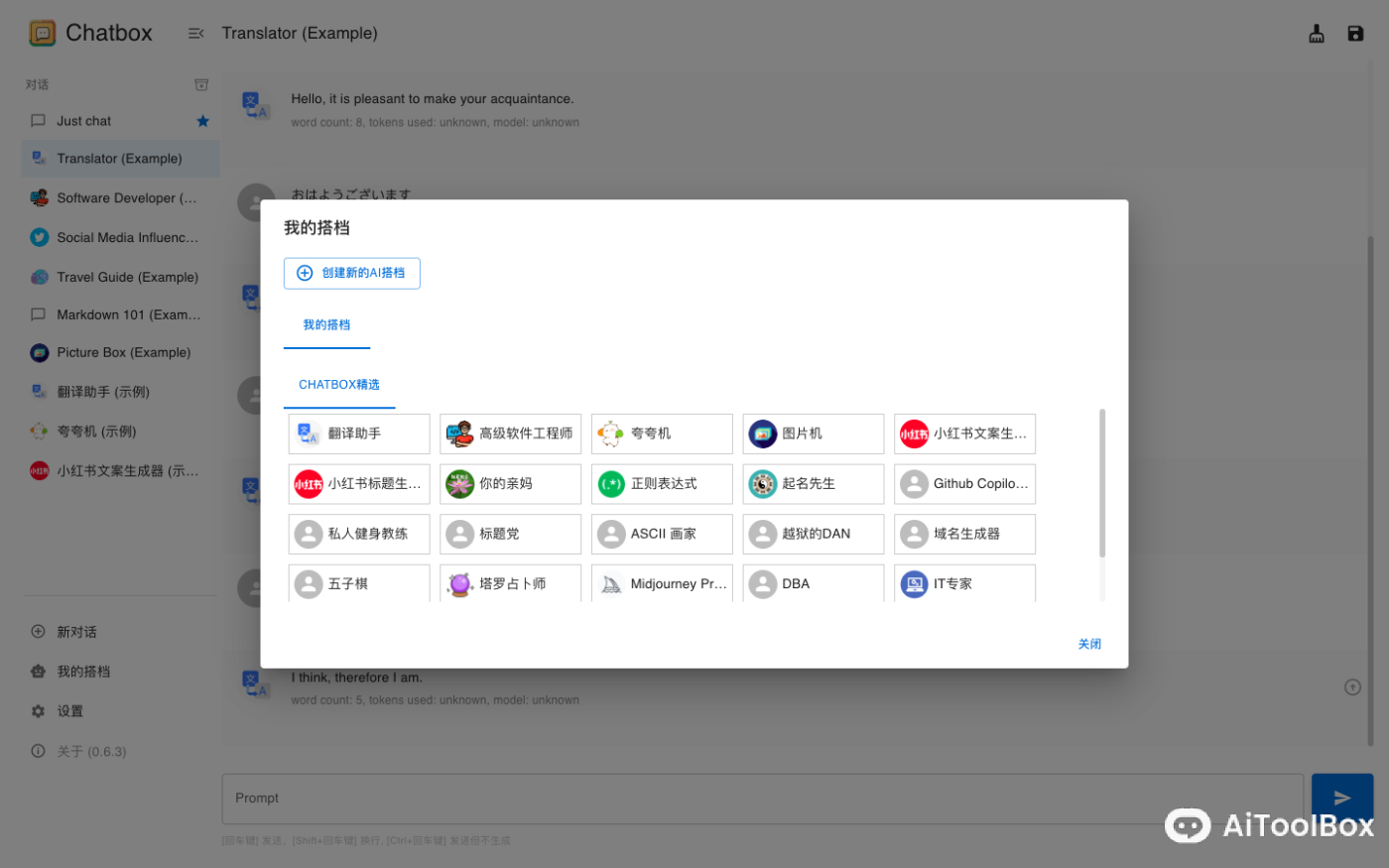Toggle the star next to Just chat

(202, 120)
